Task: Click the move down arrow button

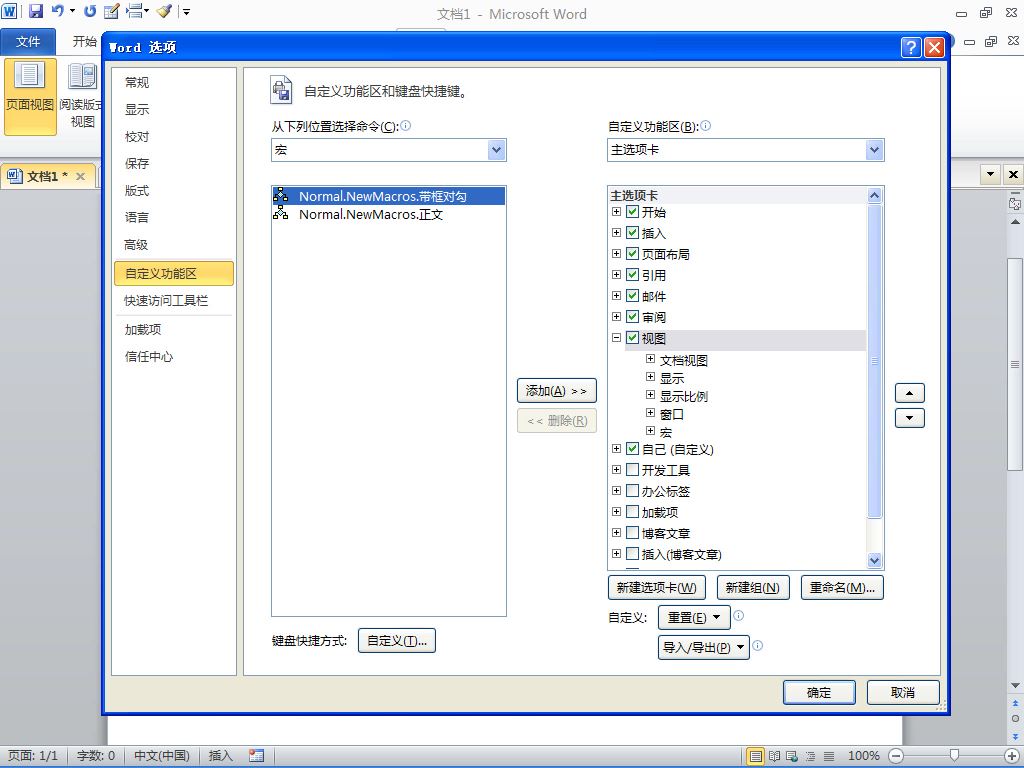Action: tap(910, 418)
